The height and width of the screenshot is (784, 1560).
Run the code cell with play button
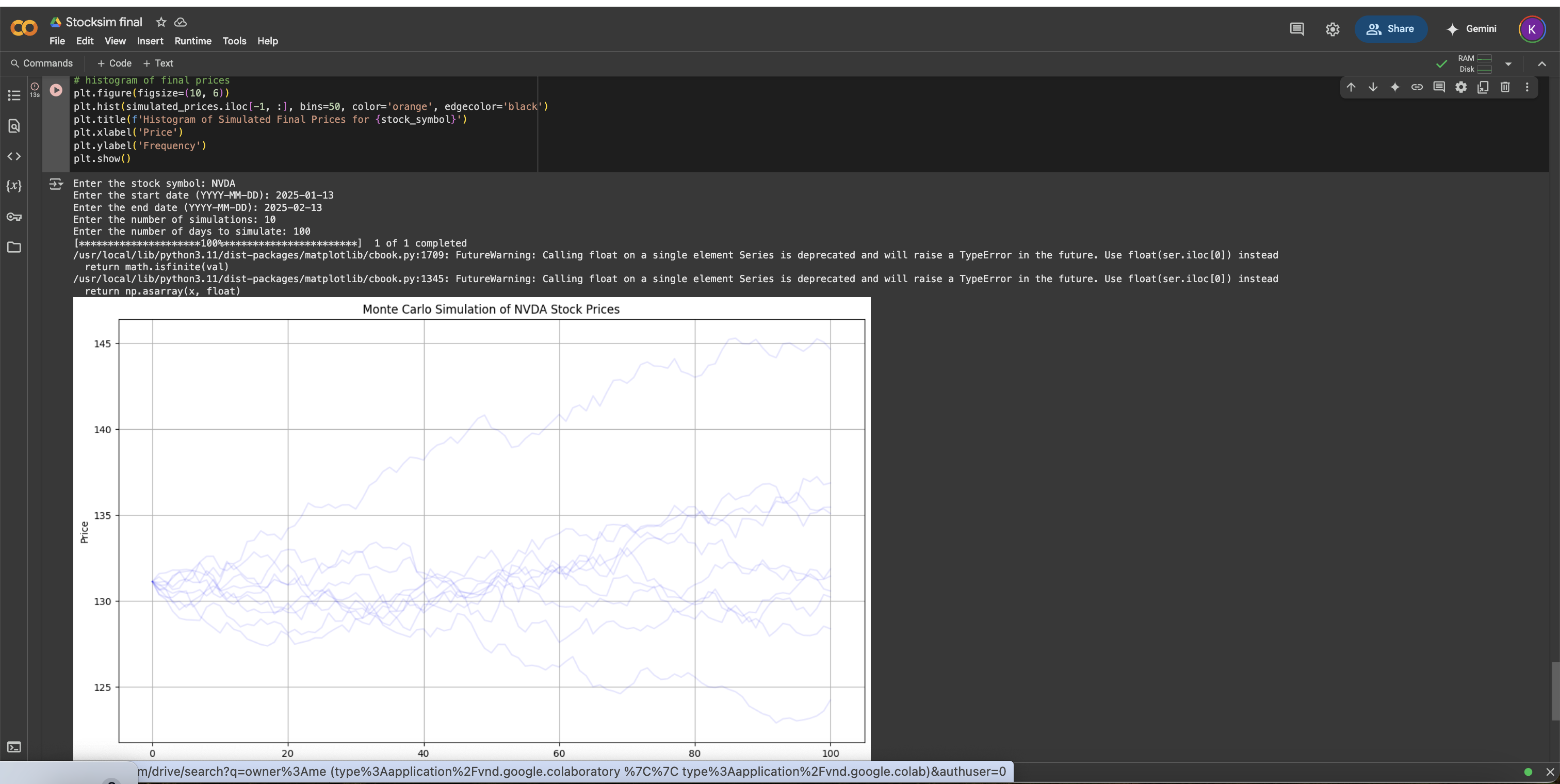56,90
